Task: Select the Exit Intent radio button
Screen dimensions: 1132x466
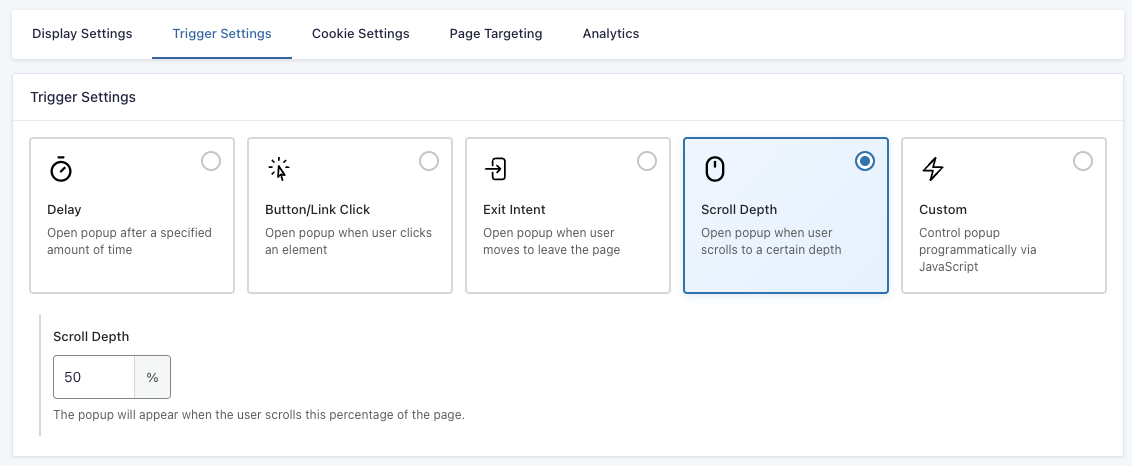Action: pos(647,161)
